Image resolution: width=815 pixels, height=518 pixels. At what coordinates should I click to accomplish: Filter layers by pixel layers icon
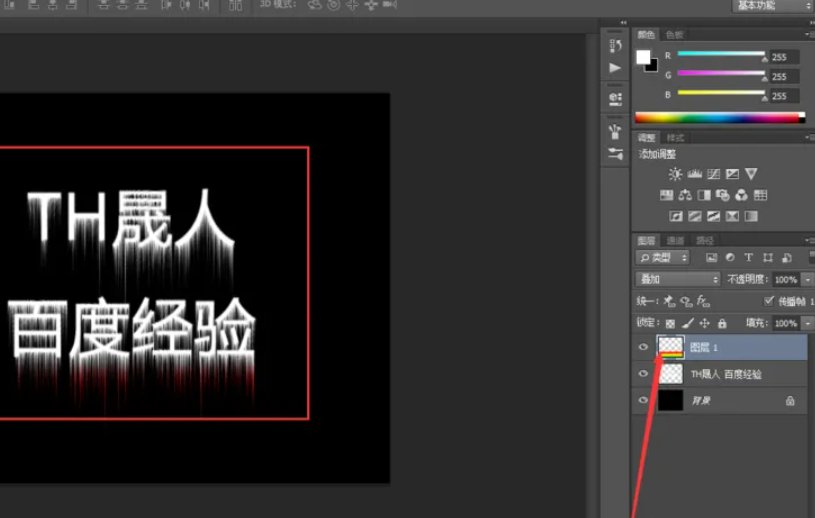click(711, 258)
